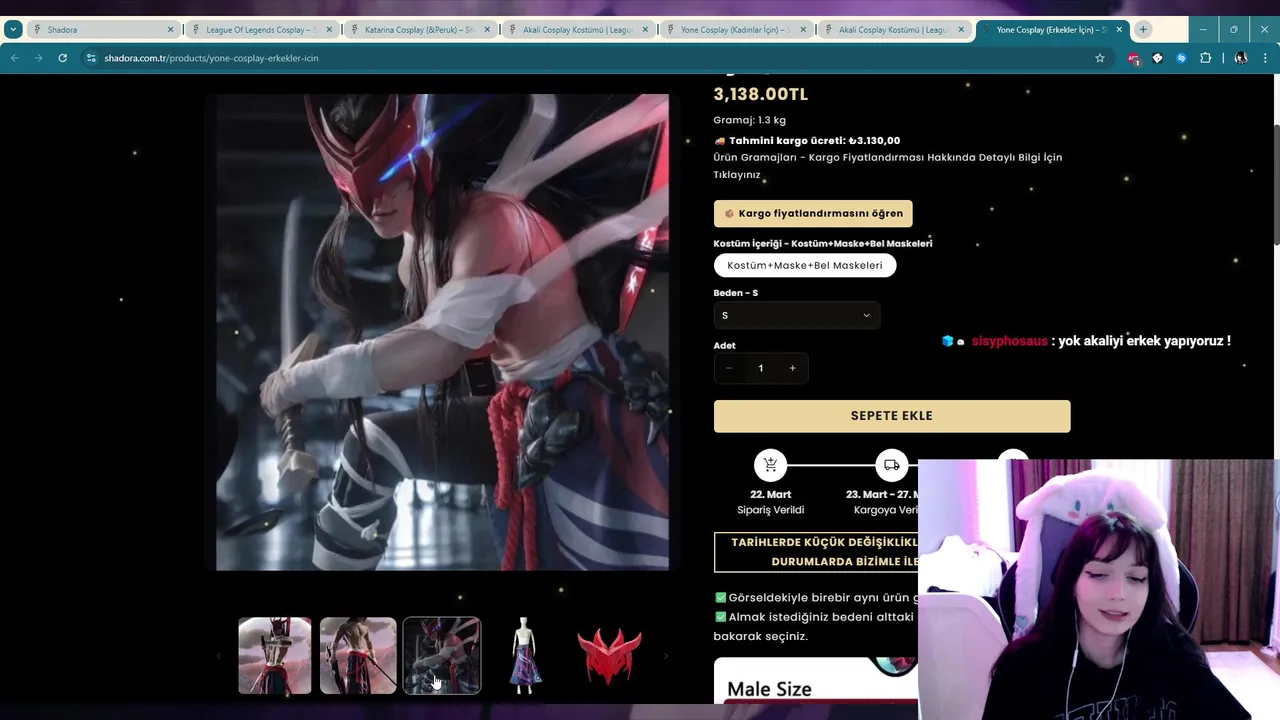Click the Gramaj: 1.3 kg text
The width and height of the screenshot is (1280, 720).
click(749, 120)
